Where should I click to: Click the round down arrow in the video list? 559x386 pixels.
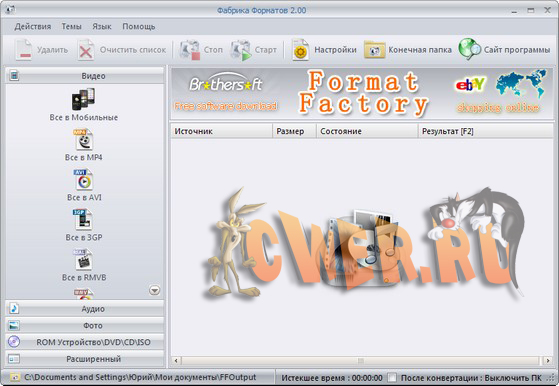[x=154, y=290]
